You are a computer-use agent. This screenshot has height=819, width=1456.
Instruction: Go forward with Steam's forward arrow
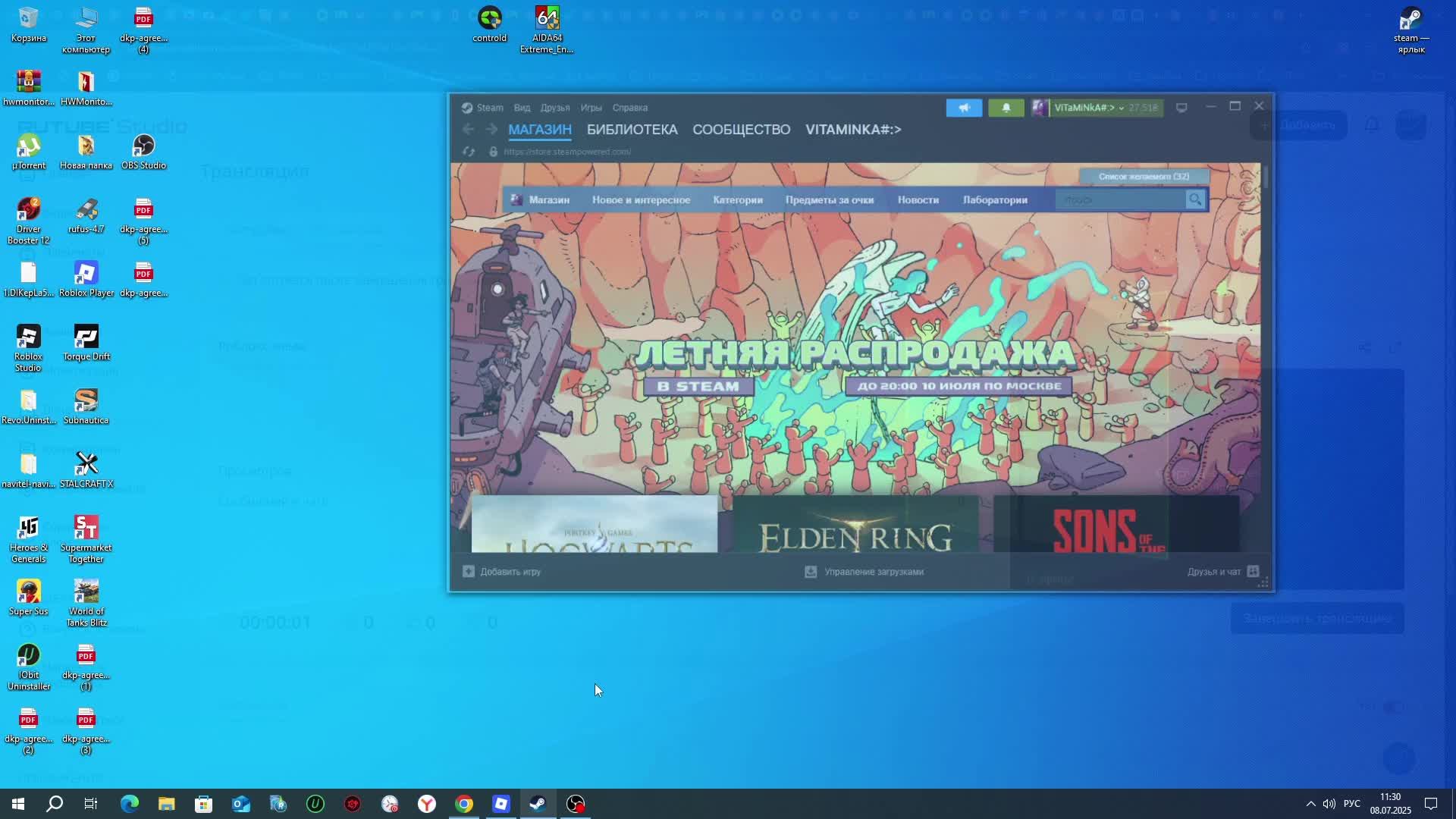491,130
